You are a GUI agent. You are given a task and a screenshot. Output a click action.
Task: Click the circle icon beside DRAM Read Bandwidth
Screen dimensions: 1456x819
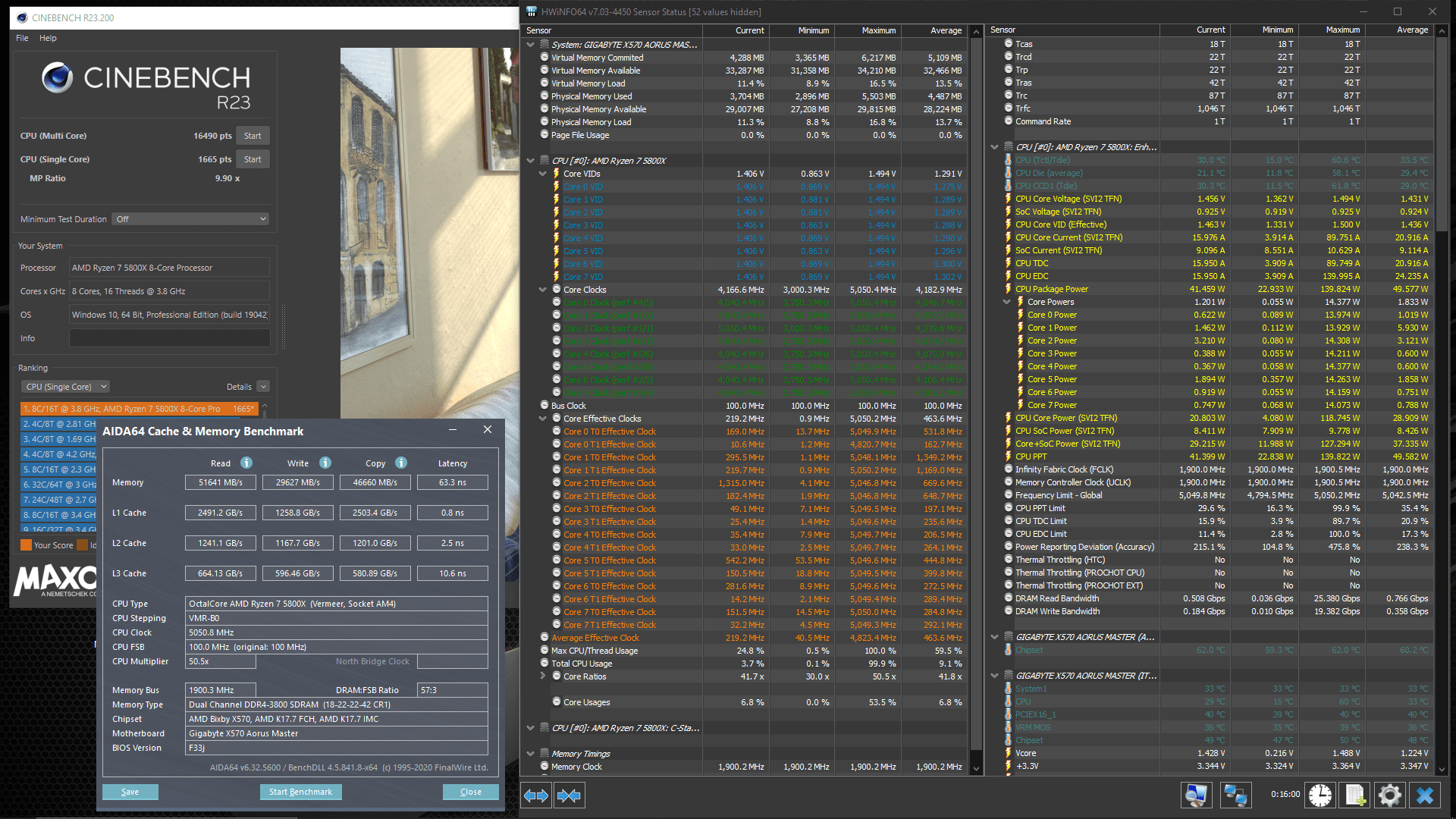click(x=1009, y=598)
